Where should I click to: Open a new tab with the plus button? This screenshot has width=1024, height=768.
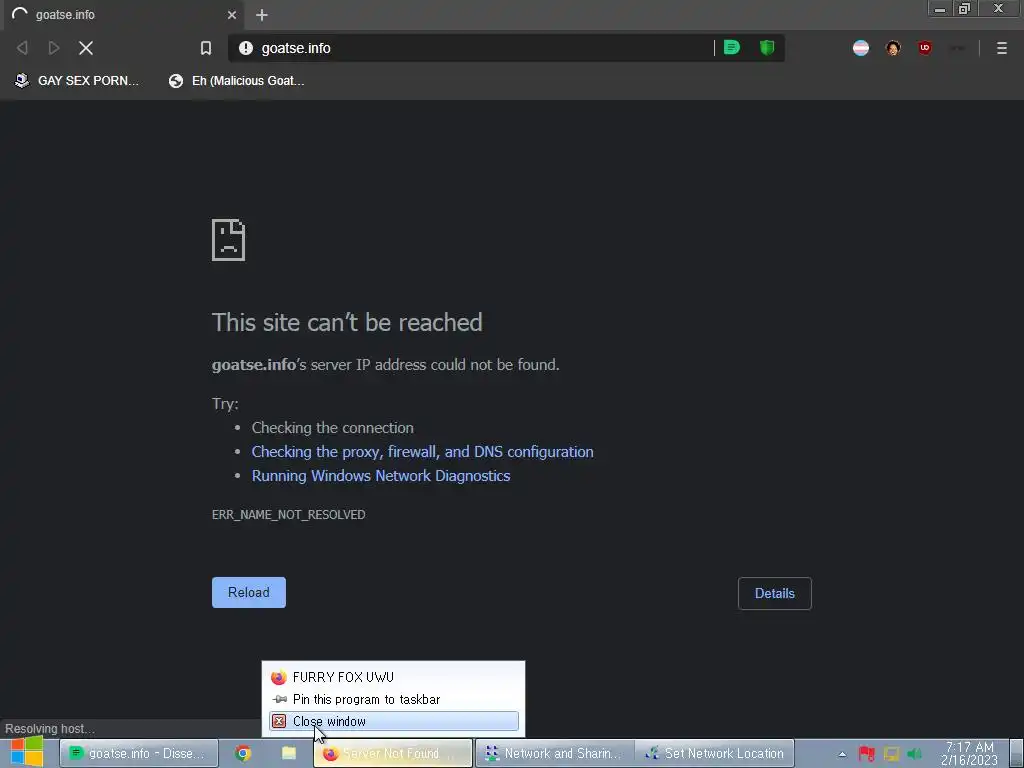(x=262, y=15)
